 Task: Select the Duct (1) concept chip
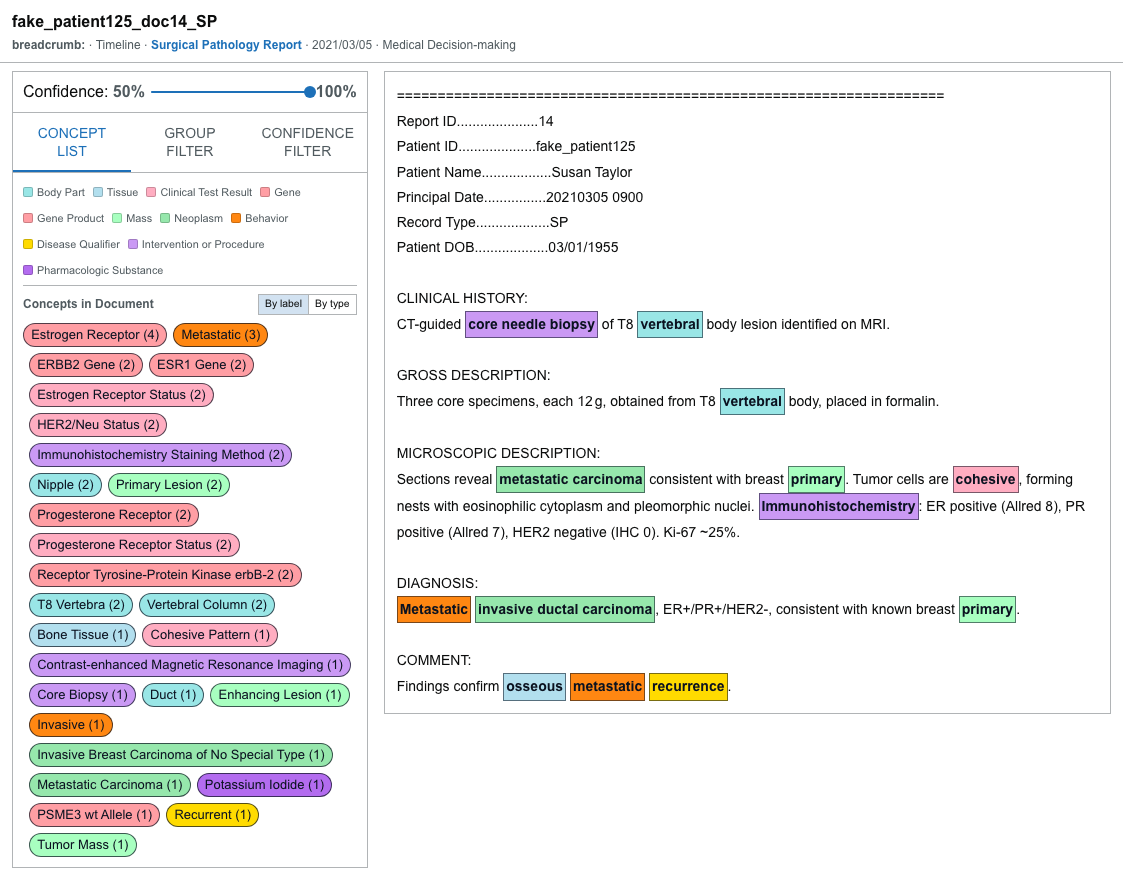[x=173, y=695]
